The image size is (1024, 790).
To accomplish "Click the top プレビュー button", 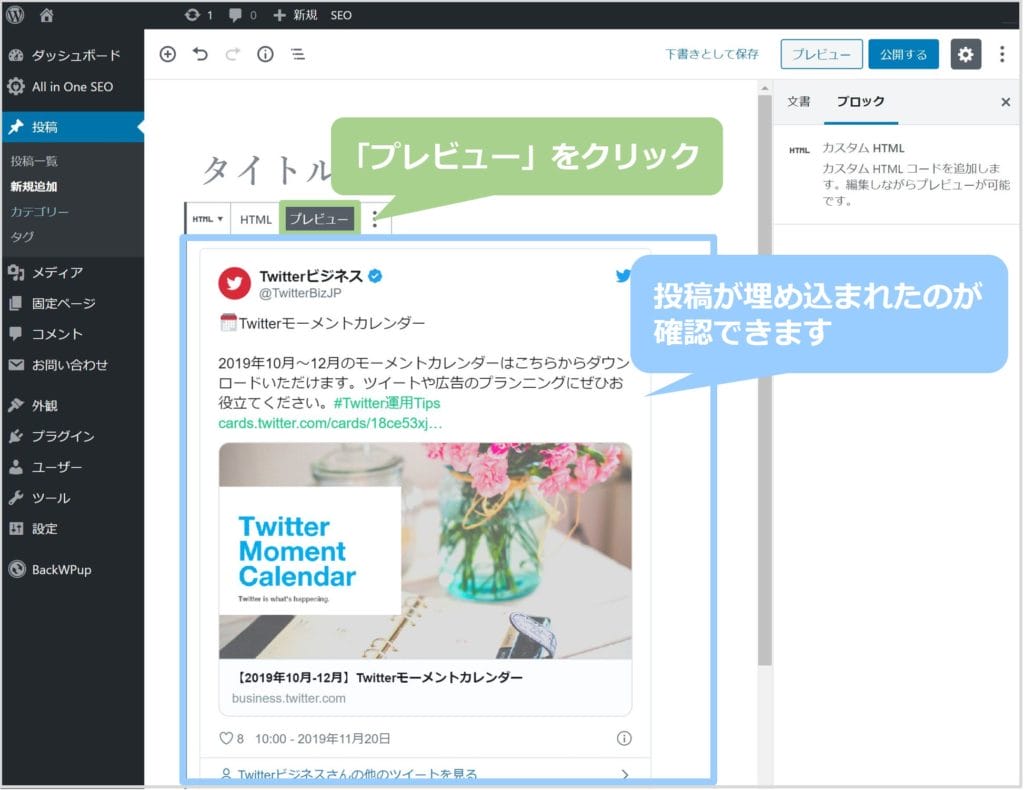I will click(822, 54).
